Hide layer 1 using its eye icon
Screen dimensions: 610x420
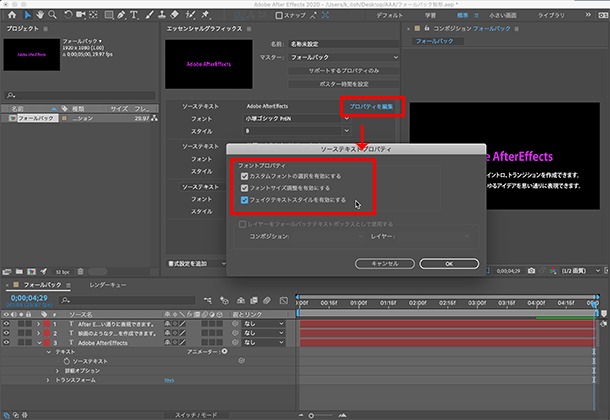click(x=6, y=324)
